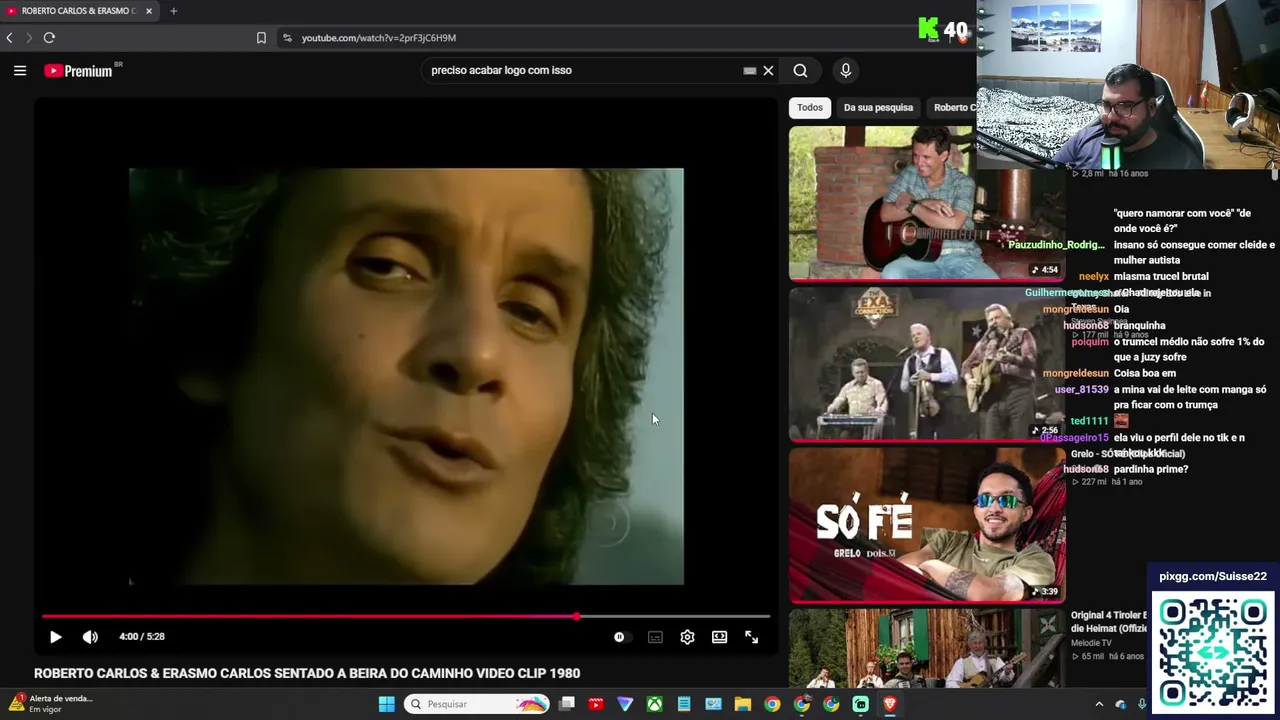Reload the YouTube page
Screen dimensions: 1280x720
coord(49,38)
